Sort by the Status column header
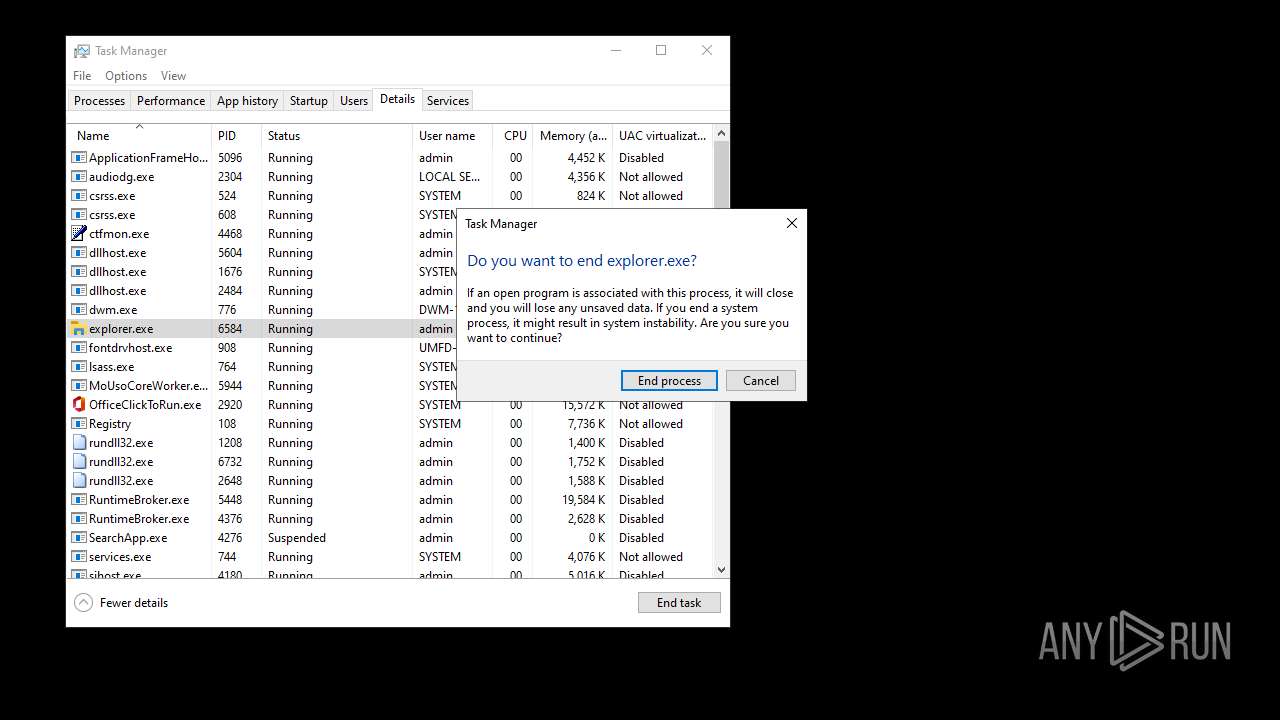Viewport: 1280px width, 720px height. 337,135
